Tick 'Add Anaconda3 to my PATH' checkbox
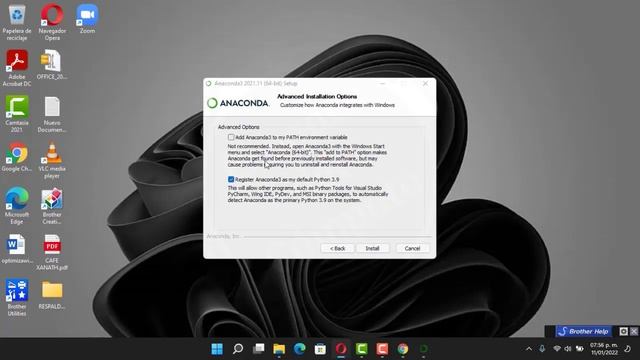 231,137
